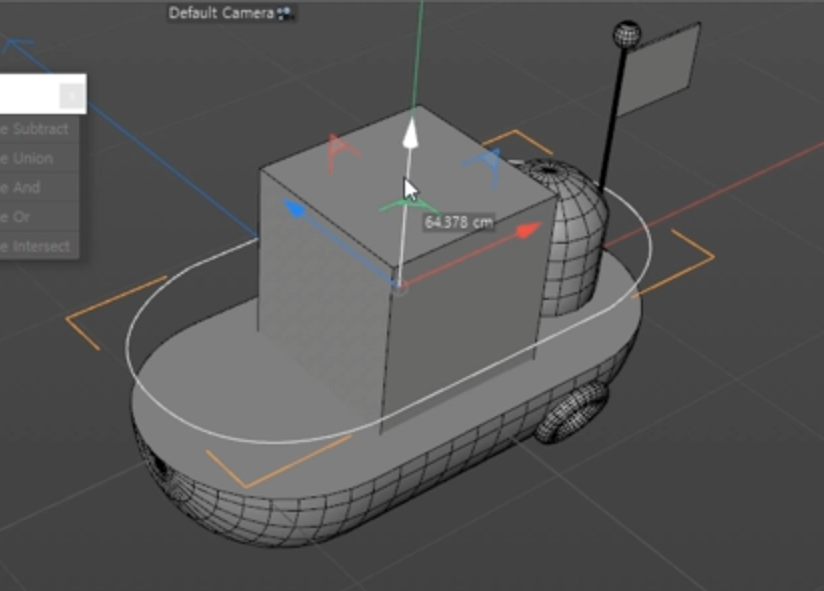The width and height of the screenshot is (824, 591).
Task: Click the camera icon beside Default Camera
Action: [x=285, y=13]
